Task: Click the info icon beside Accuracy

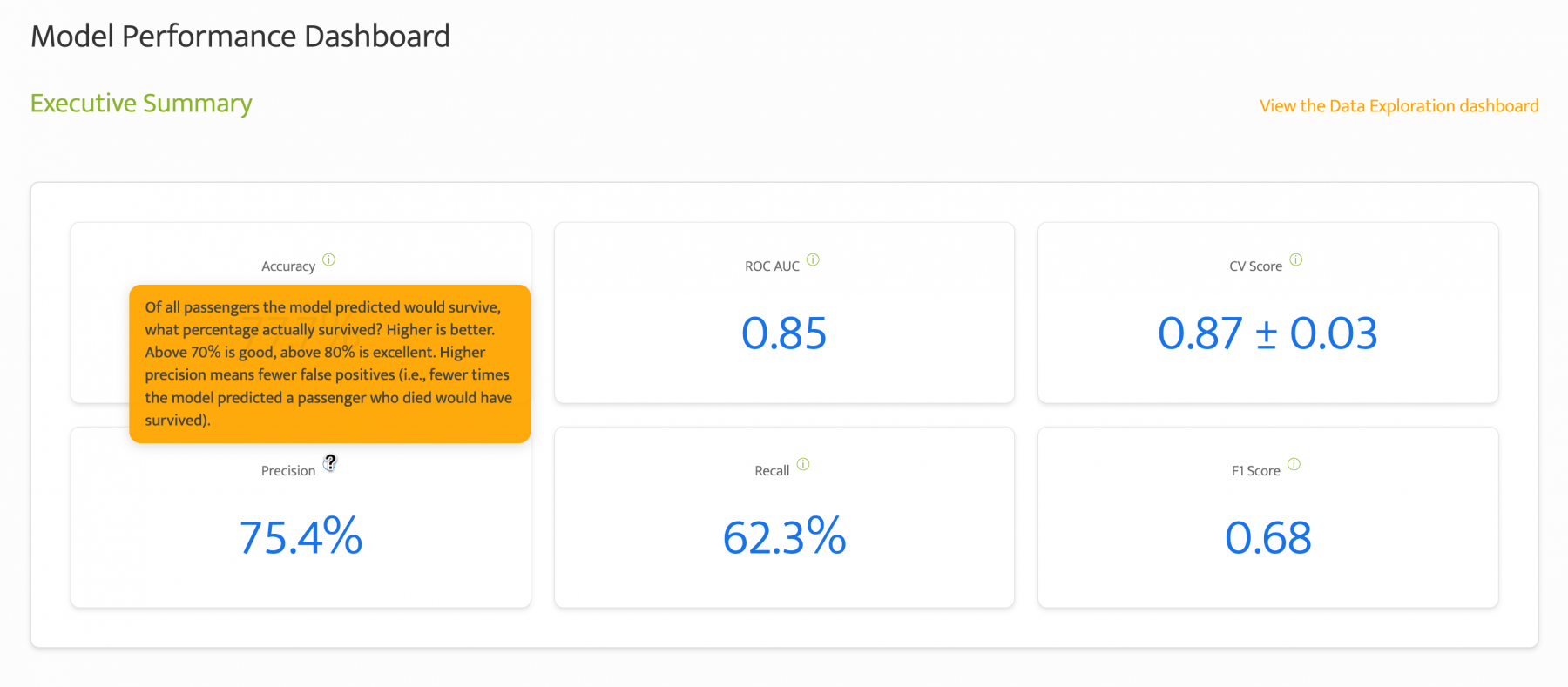Action: 328,259
